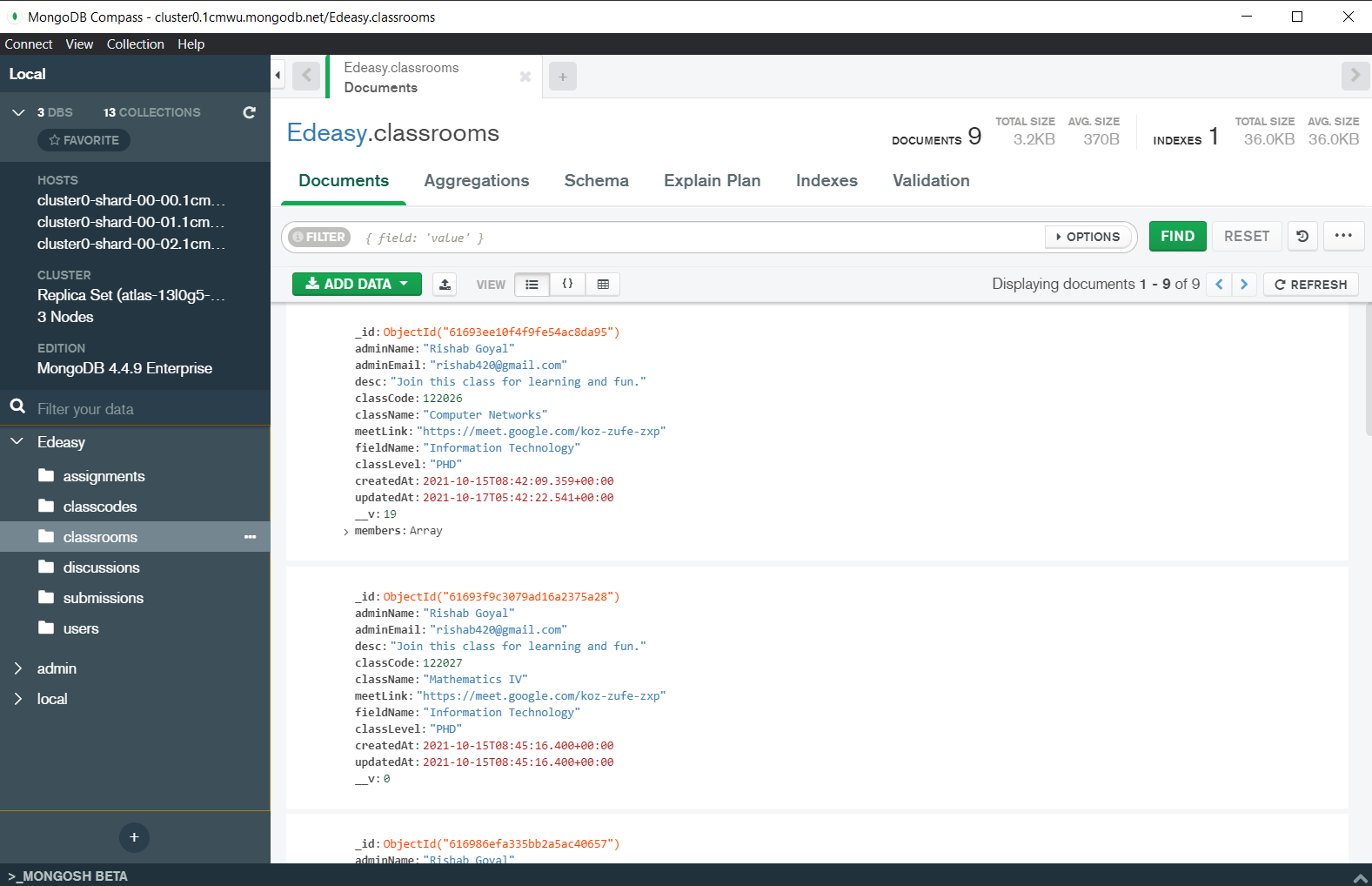
Task: Create a database with the plus button
Action: 134,837
